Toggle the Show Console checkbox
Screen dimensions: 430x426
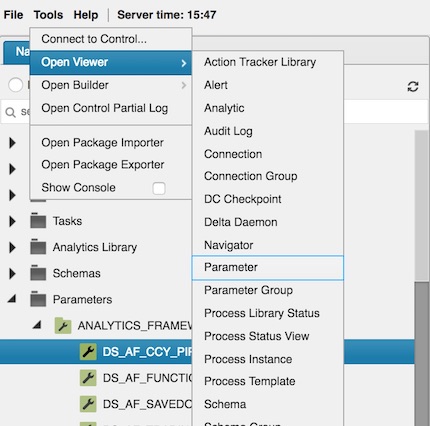pos(159,188)
